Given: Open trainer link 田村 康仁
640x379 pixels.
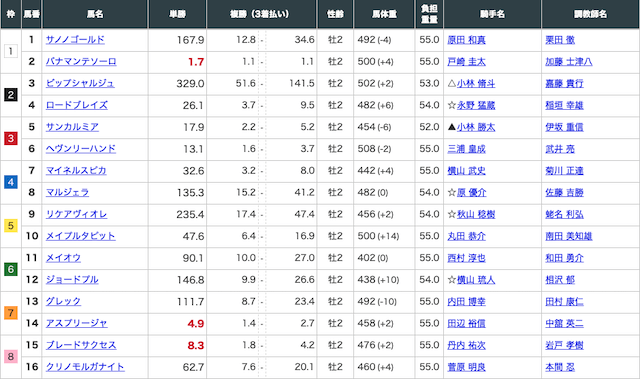Looking at the screenshot, I should (564, 301).
